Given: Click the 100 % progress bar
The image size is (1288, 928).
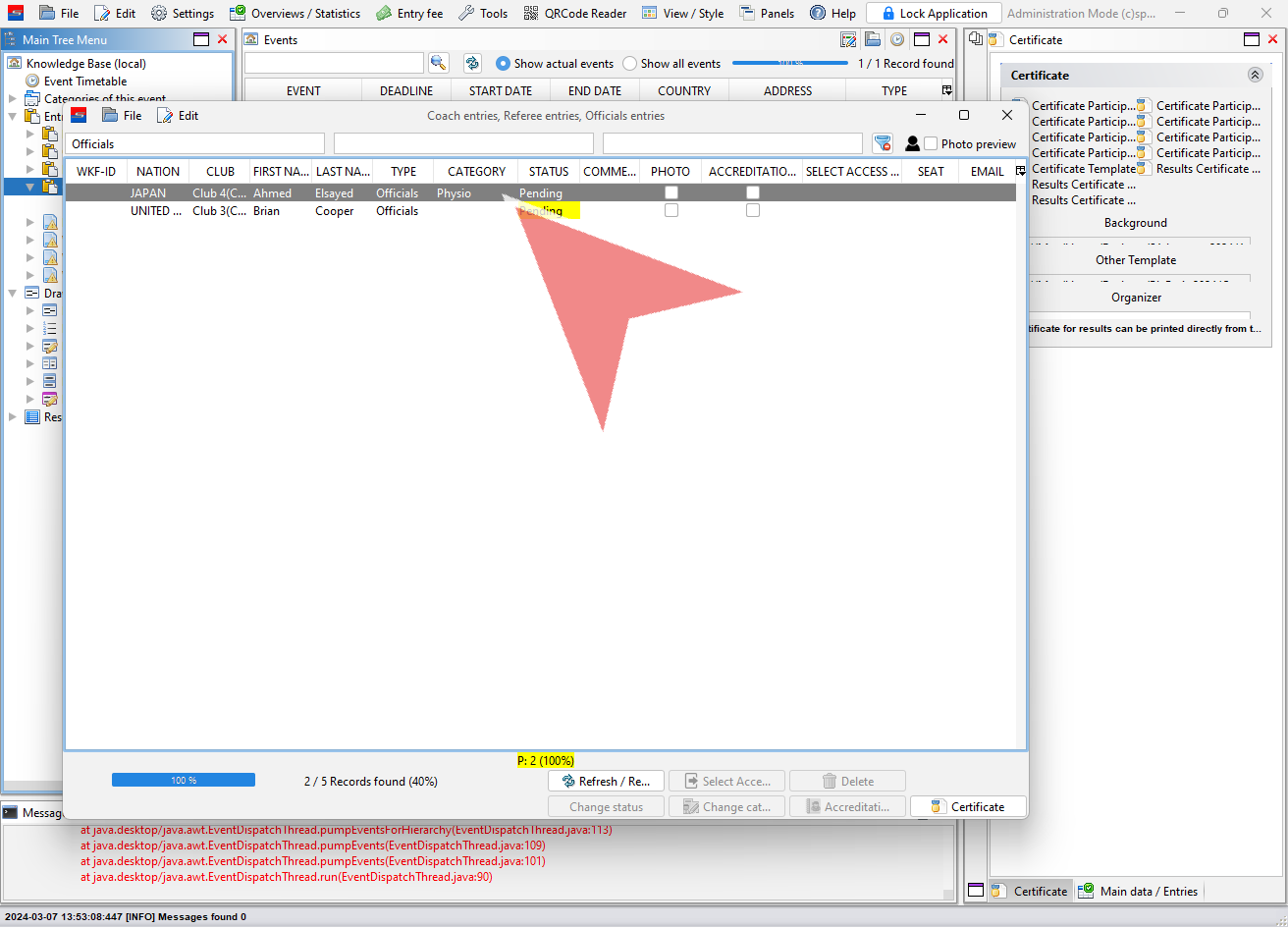Looking at the screenshot, I should [184, 780].
